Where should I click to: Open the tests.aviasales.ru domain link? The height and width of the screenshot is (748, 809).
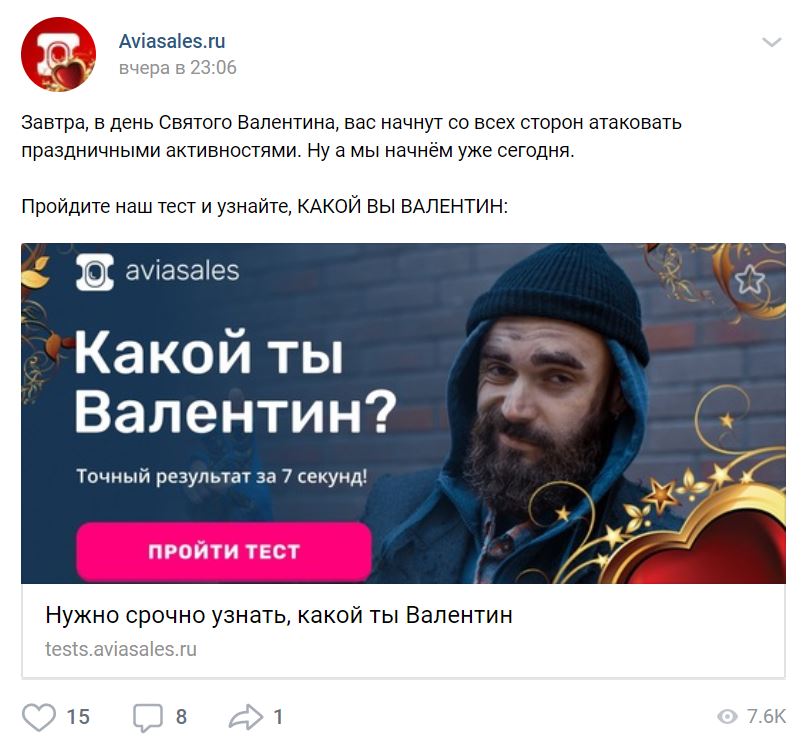(121, 649)
